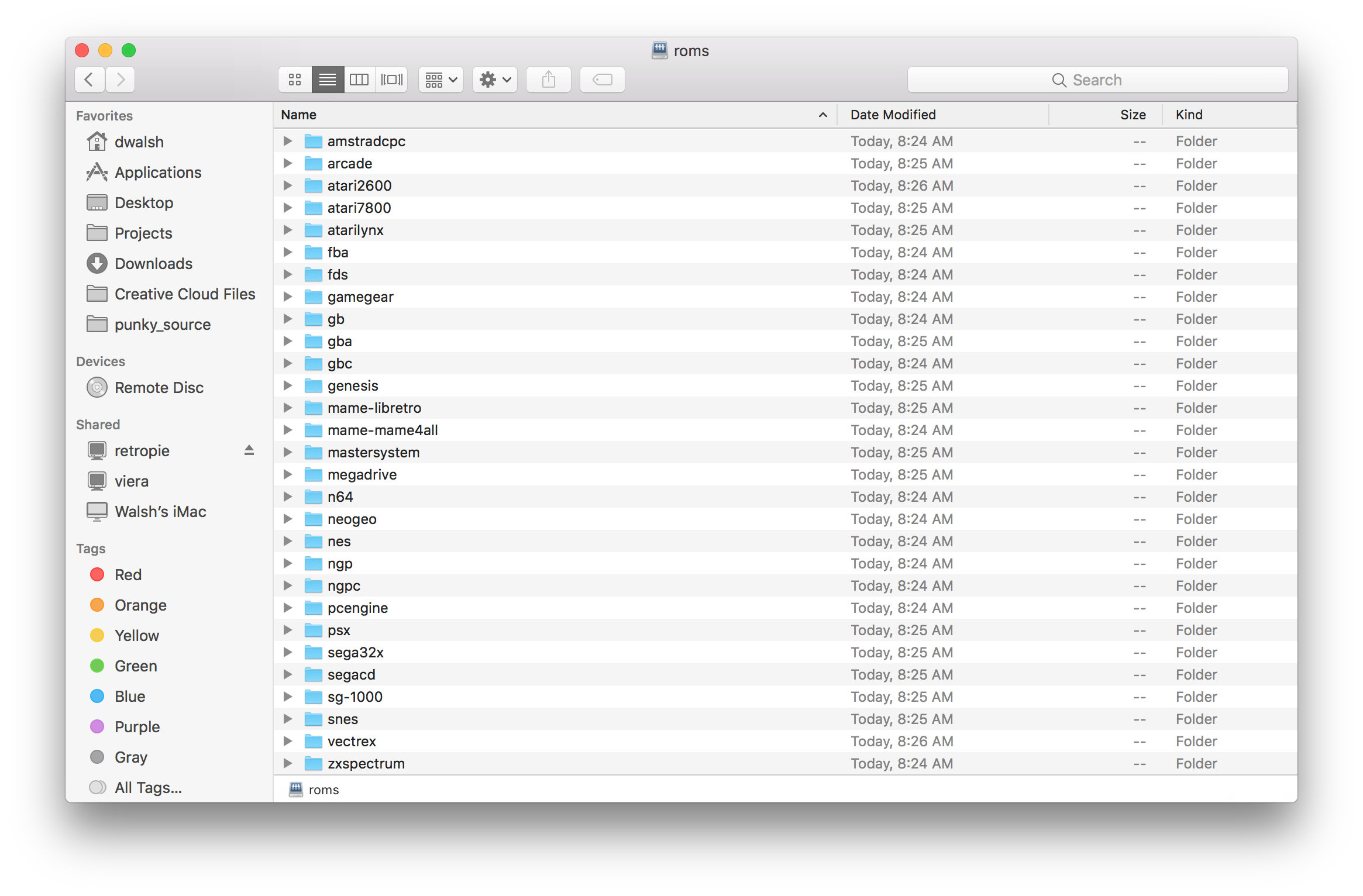Click the Name column header to sort
Screen dimensions: 1363x896
pos(298,113)
